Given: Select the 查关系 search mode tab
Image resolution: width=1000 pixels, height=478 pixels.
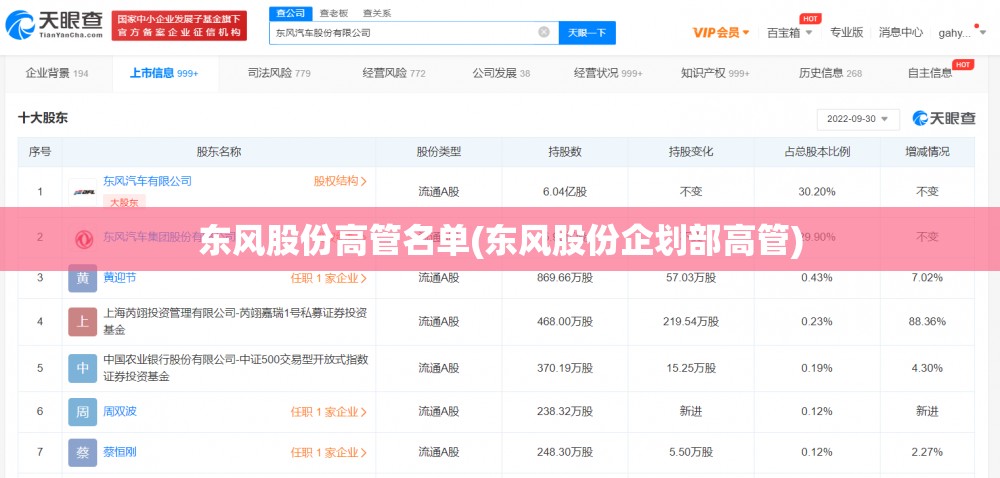Looking at the screenshot, I should click(x=377, y=13).
